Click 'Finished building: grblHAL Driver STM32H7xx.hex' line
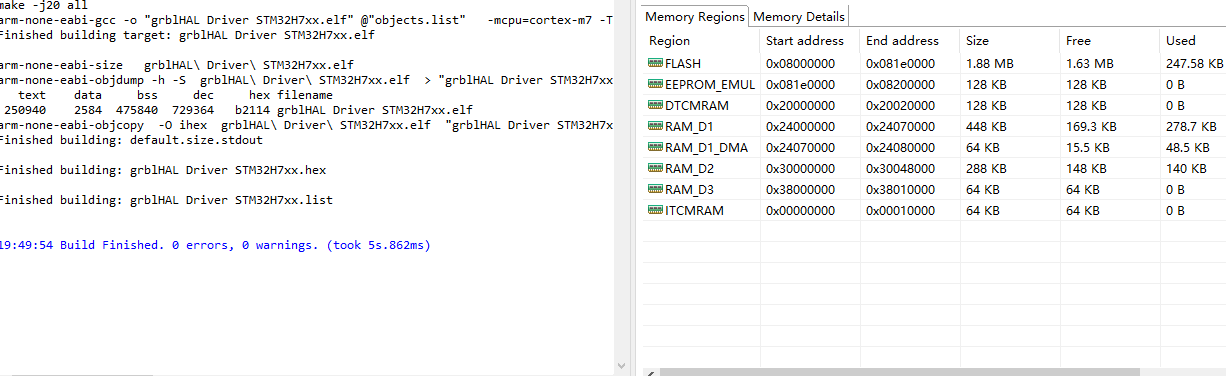 point(164,170)
